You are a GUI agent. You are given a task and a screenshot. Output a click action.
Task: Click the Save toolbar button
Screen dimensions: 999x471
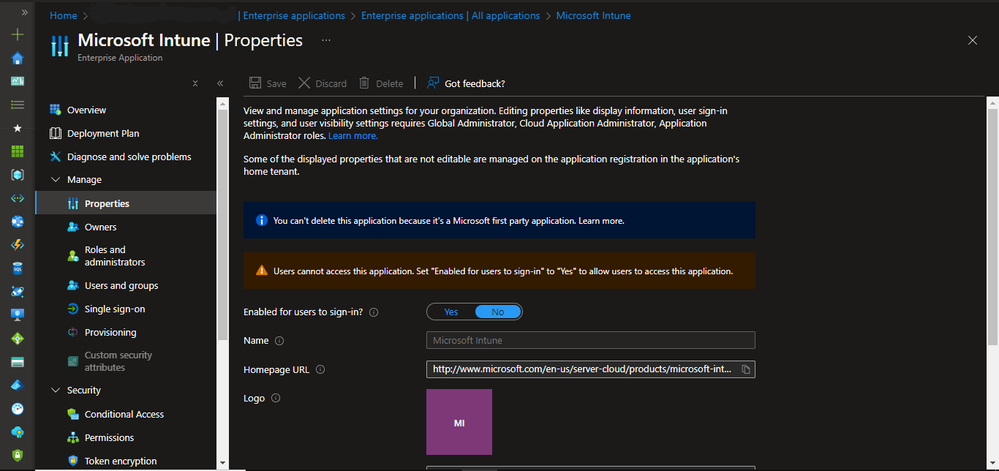(x=267, y=83)
